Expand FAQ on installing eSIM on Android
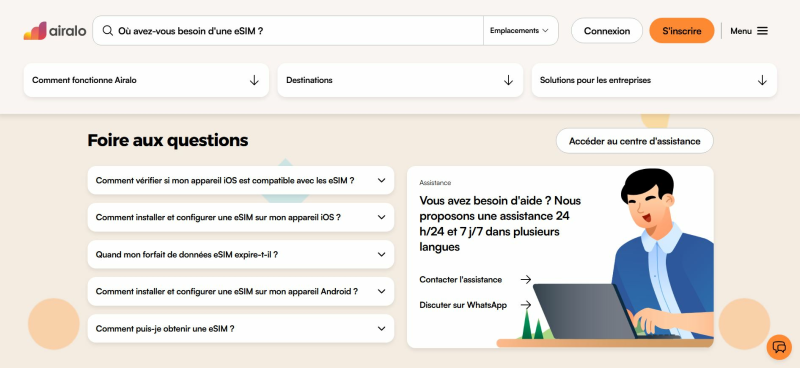The image size is (800, 368). 241,291
